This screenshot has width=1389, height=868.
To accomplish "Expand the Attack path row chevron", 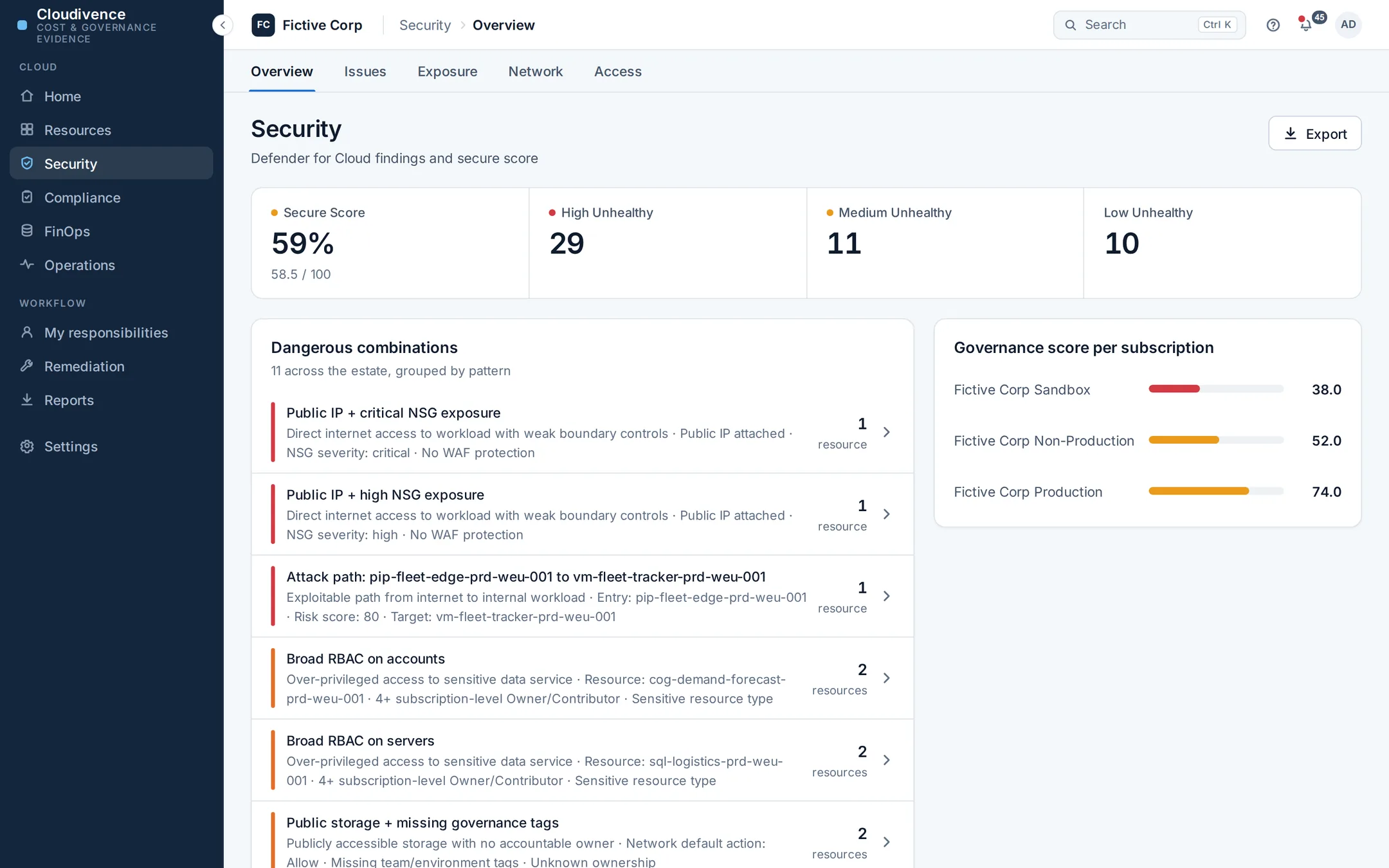I will 887,596.
